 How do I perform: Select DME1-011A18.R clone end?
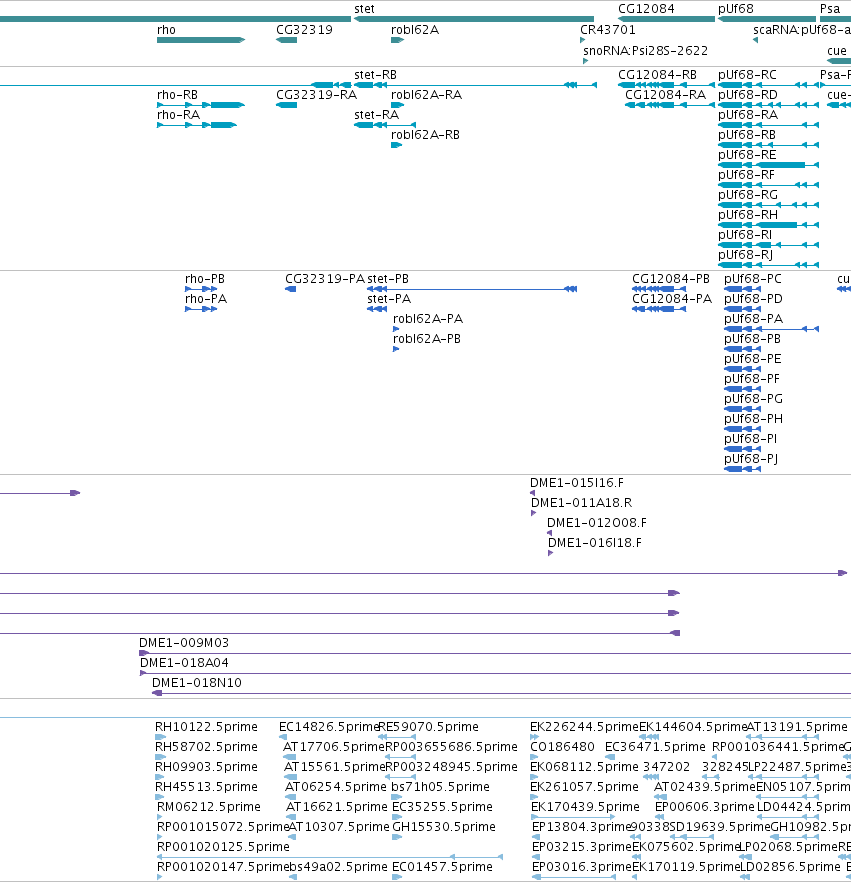pos(533,513)
